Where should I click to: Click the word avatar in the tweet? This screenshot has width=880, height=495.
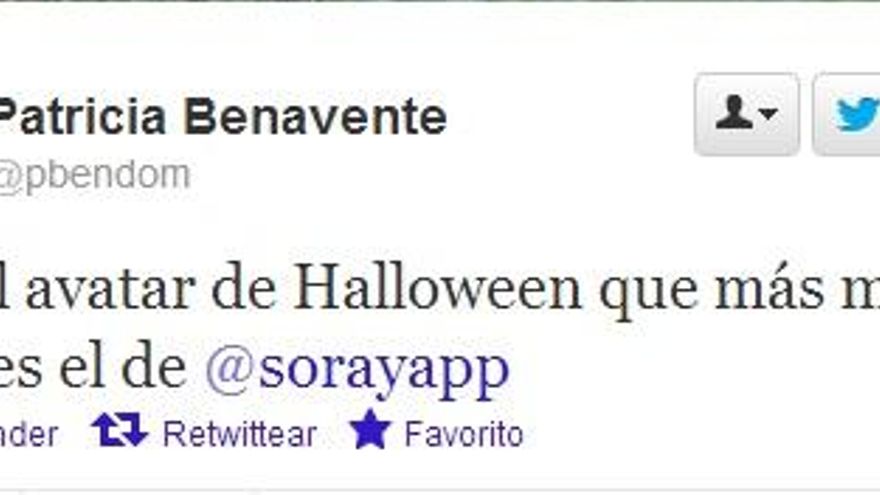point(111,291)
